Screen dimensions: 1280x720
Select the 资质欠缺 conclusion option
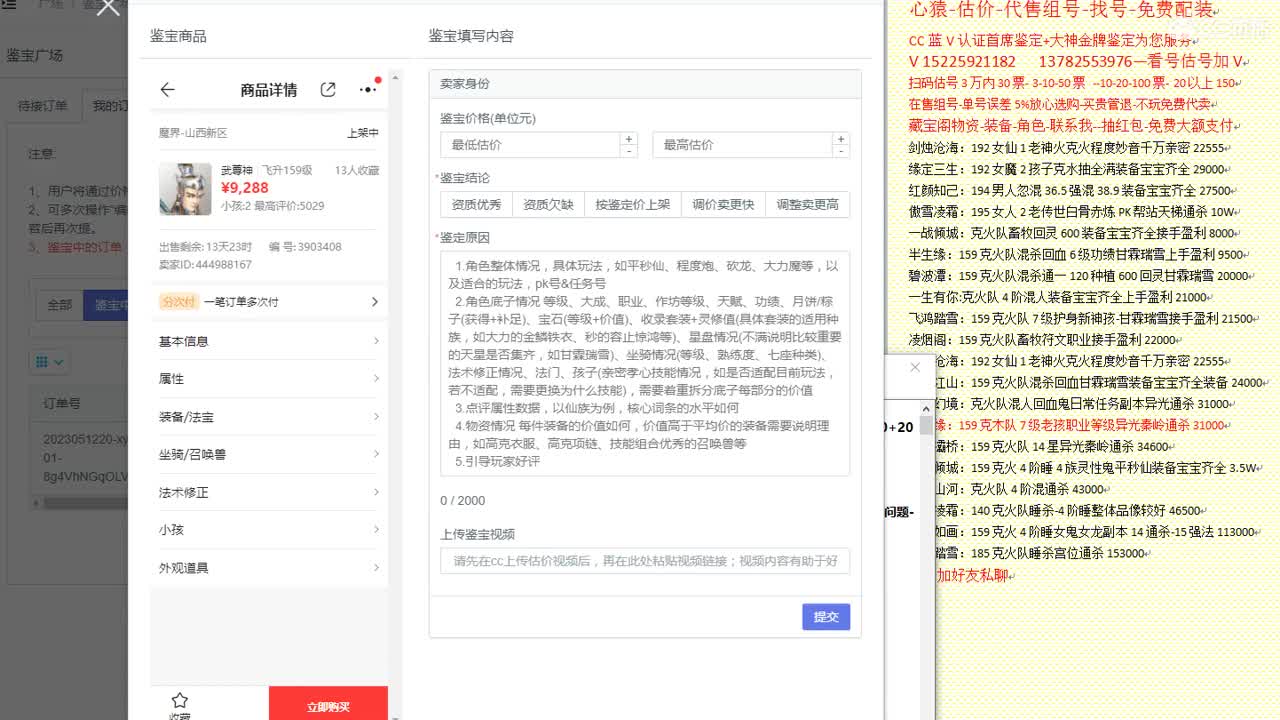click(x=548, y=205)
